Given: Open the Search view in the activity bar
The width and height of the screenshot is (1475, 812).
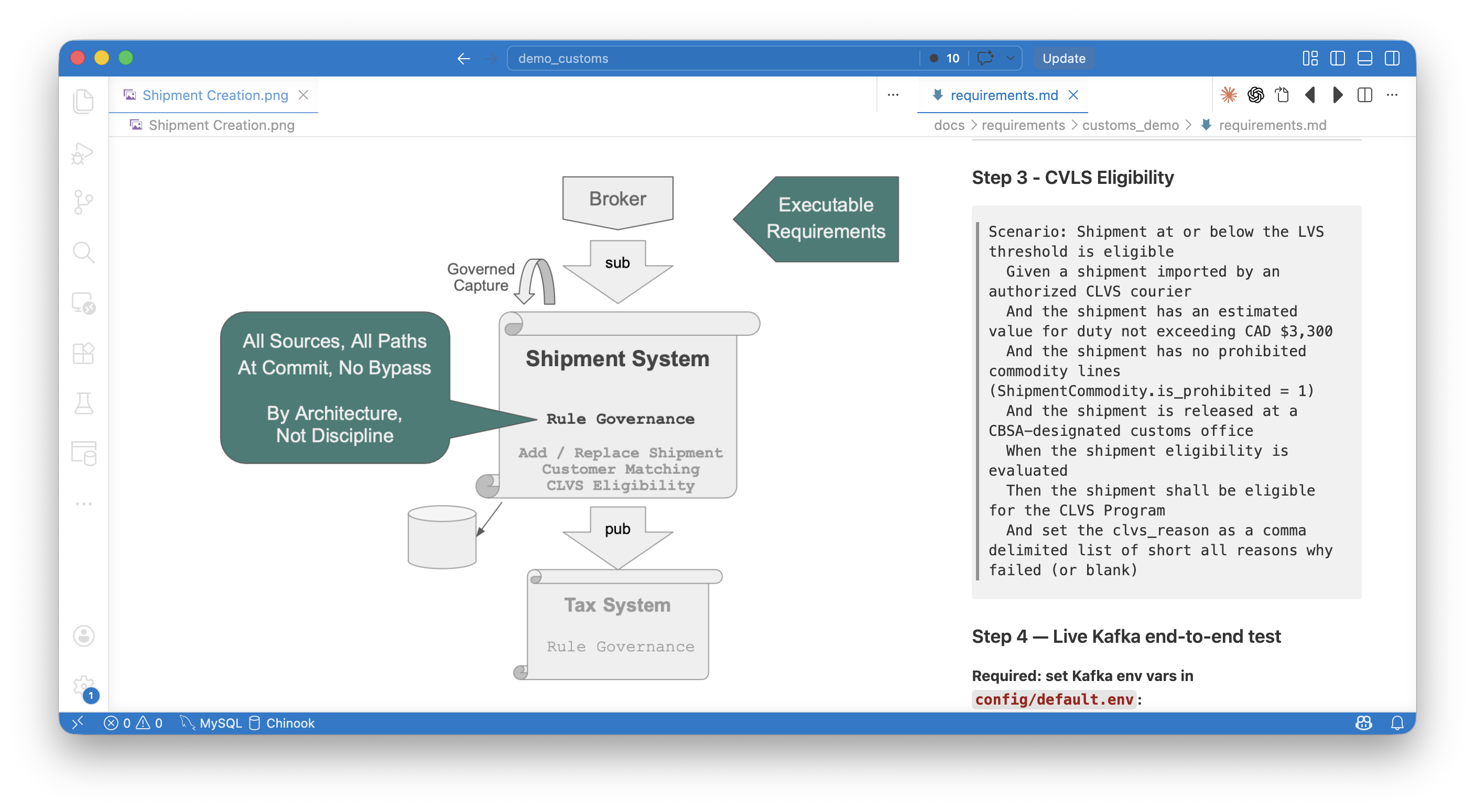Looking at the screenshot, I should (x=83, y=253).
